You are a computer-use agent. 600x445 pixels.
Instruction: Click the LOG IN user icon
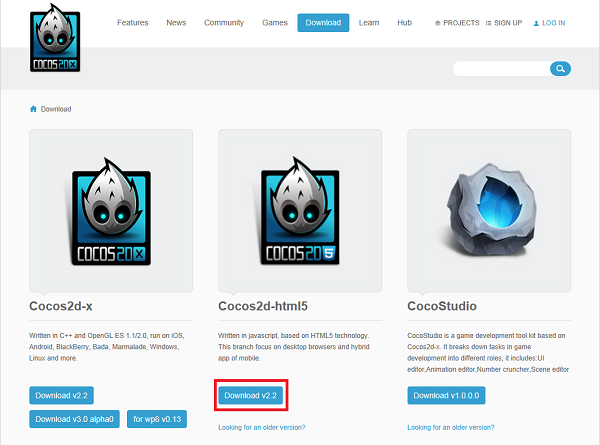pyautogui.click(x=536, y=23)
